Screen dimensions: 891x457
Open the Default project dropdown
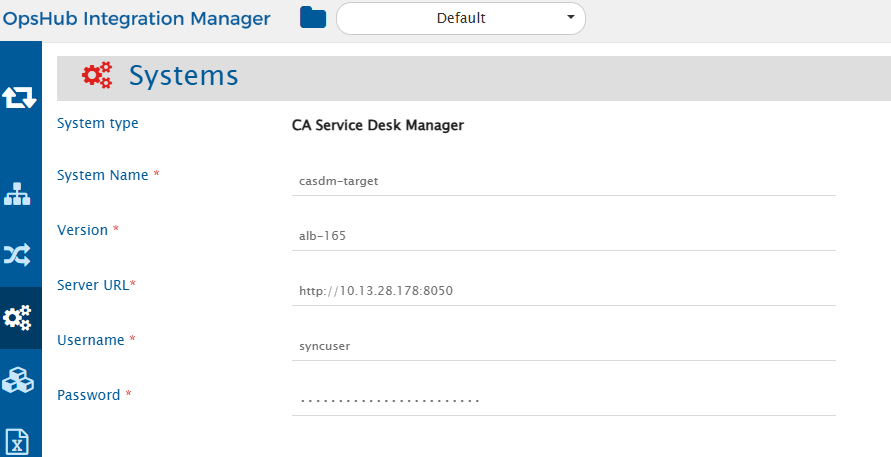[460, 18]
